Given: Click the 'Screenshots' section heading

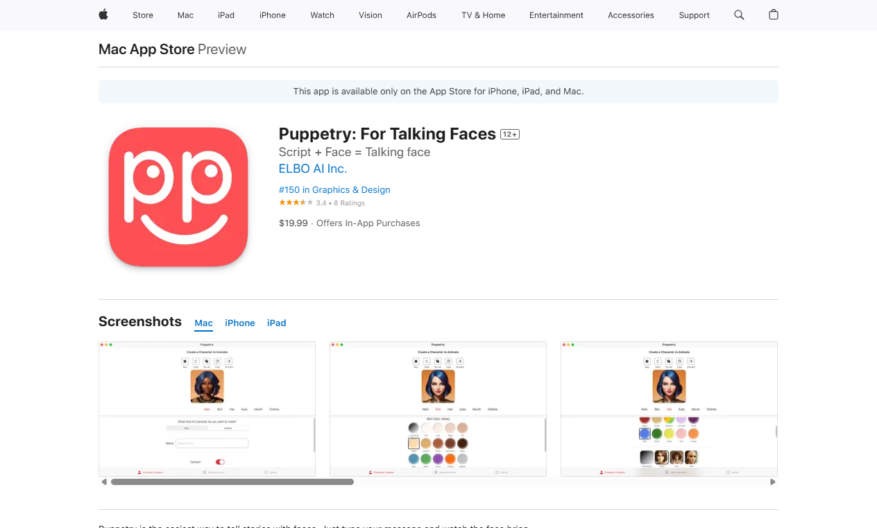Looking at the screenshot, I should 140,322.
